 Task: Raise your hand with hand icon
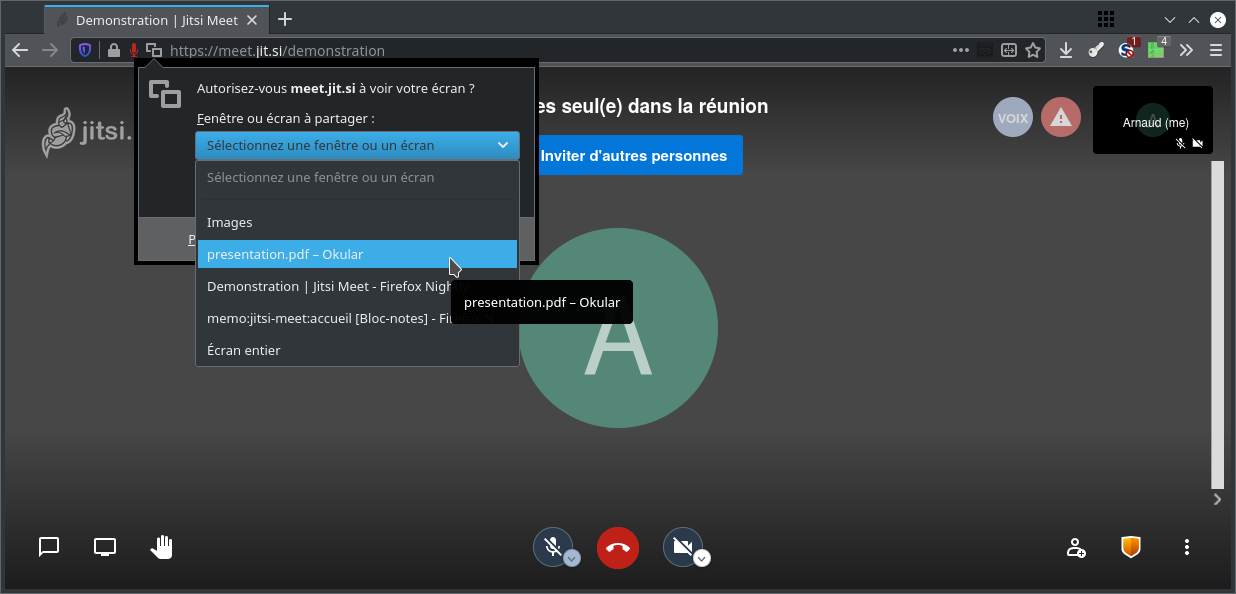161,547
